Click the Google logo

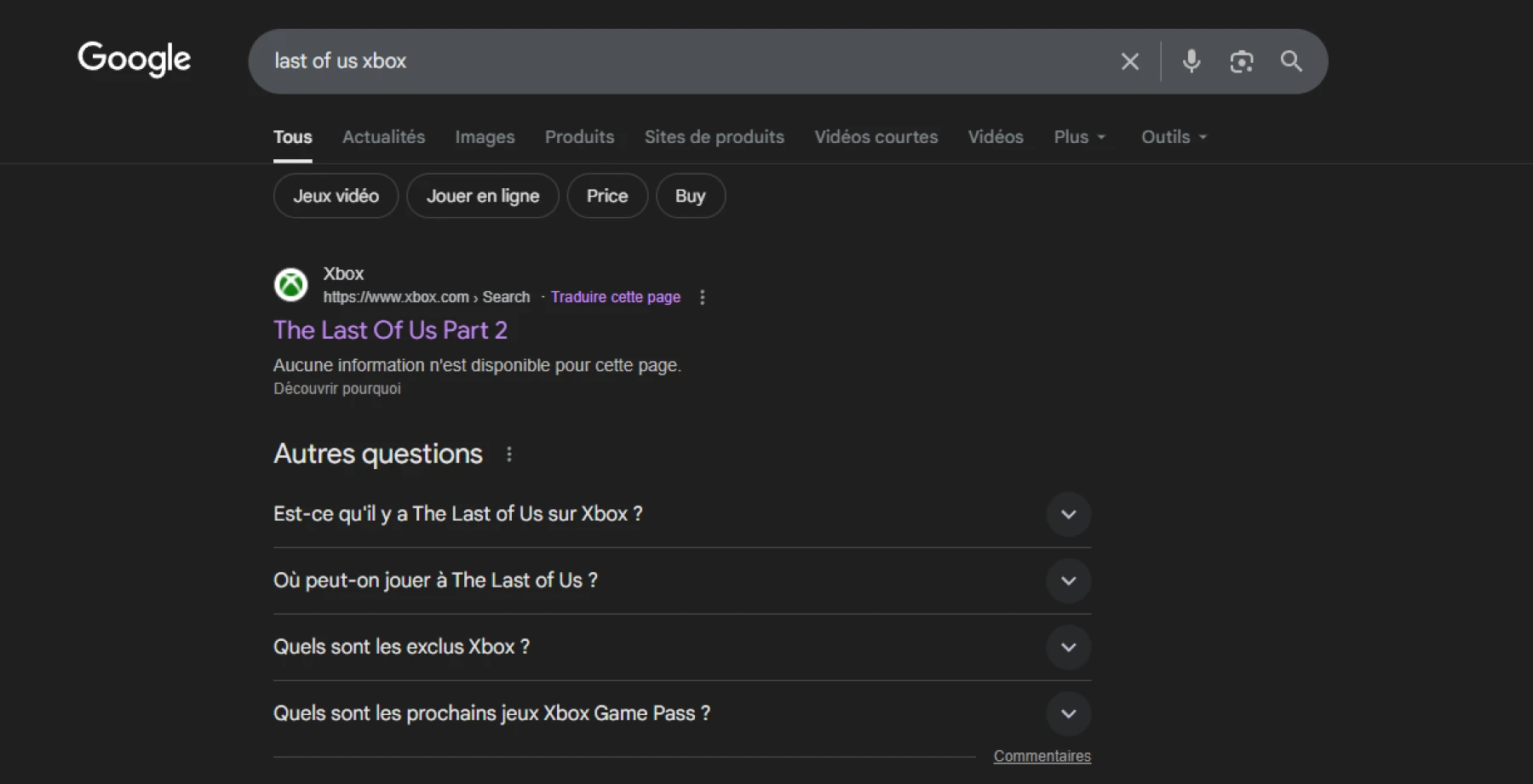(x=135, y=60)
